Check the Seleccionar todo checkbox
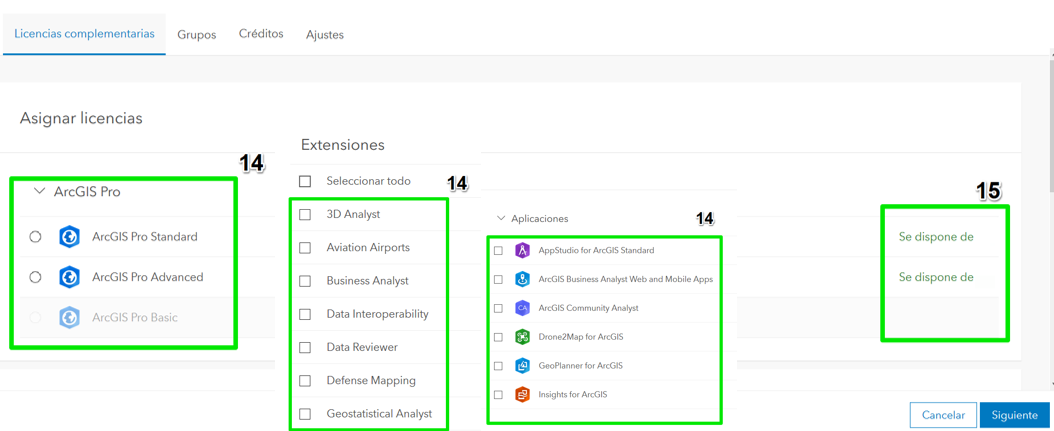The image size is (1054, 431). point(305,181)
